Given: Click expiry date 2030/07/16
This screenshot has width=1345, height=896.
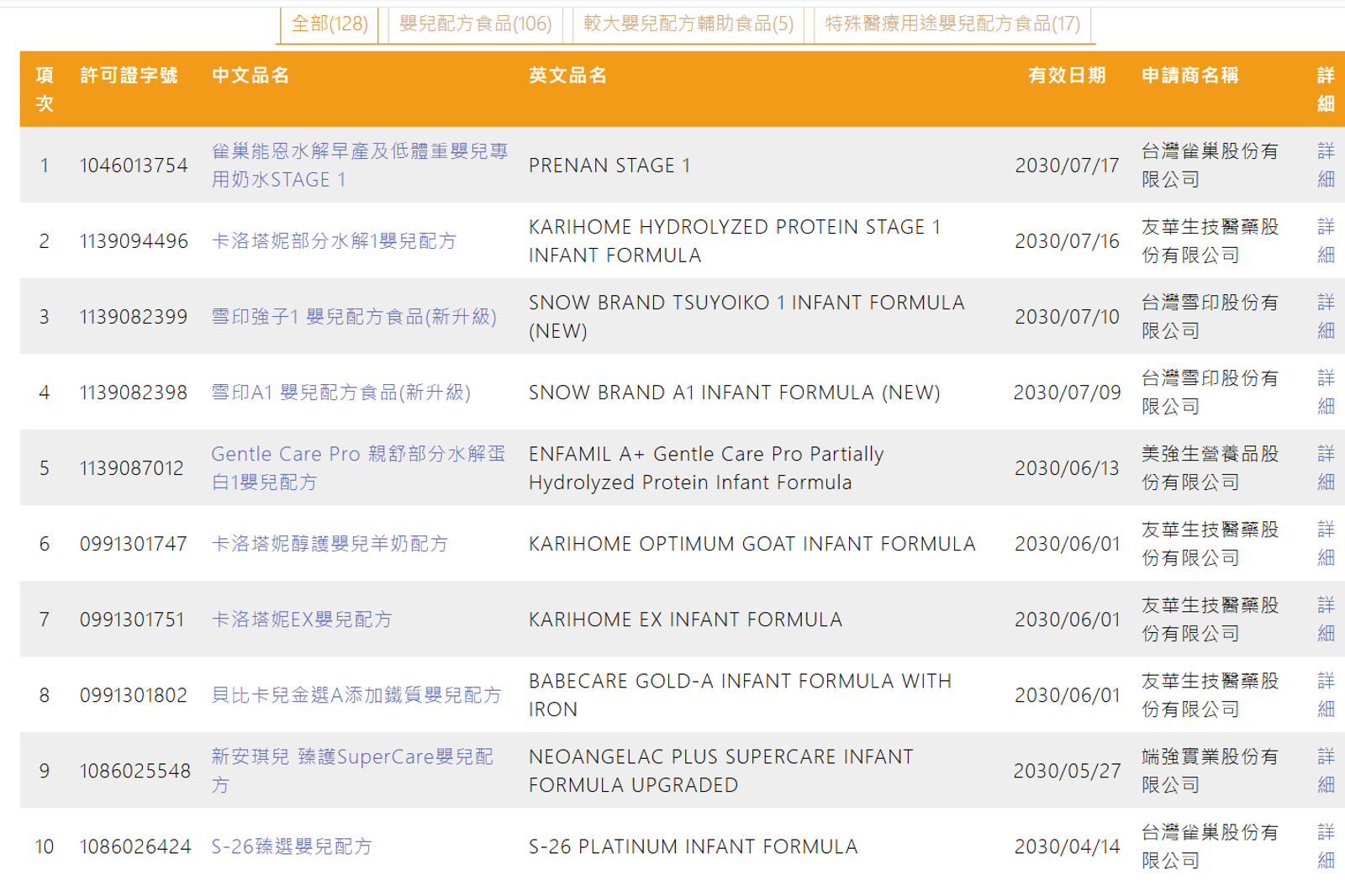Looking at the screenshot, I should click(x=1067, y=241).
